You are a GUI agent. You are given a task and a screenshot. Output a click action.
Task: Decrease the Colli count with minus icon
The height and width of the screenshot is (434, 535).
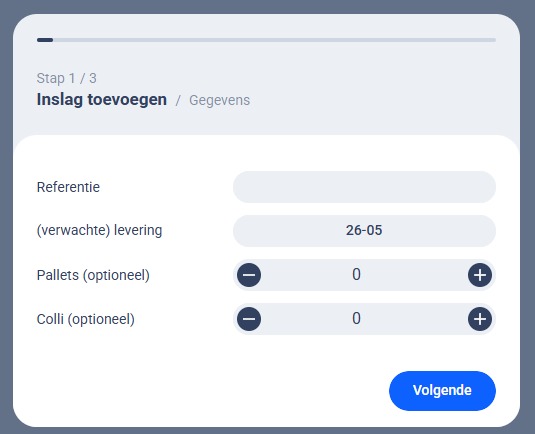(249, 319)
